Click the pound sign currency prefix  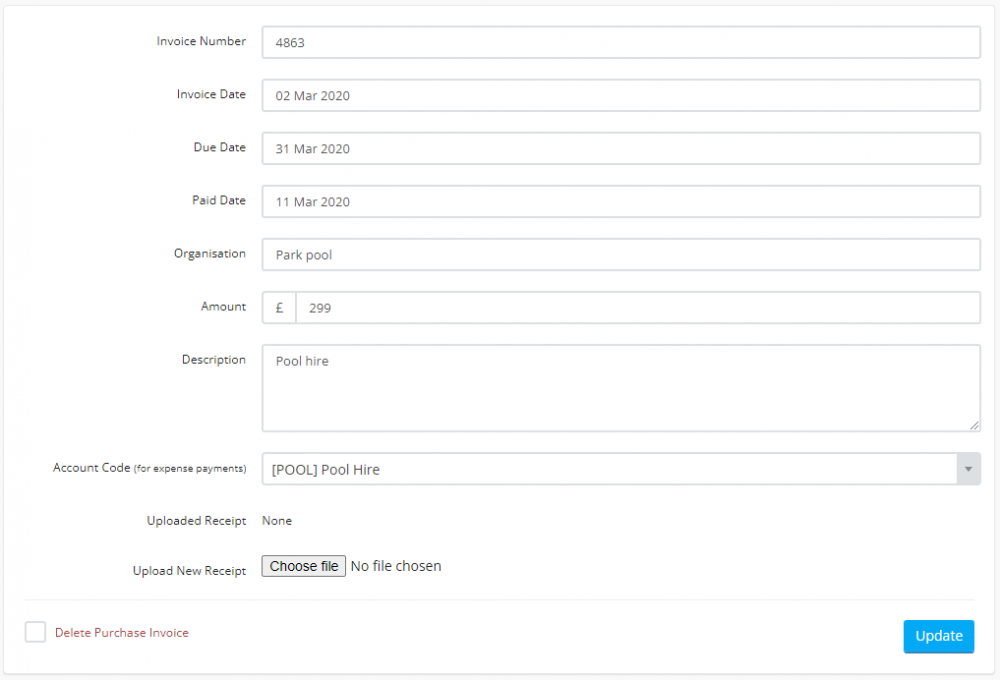point(278,307)
